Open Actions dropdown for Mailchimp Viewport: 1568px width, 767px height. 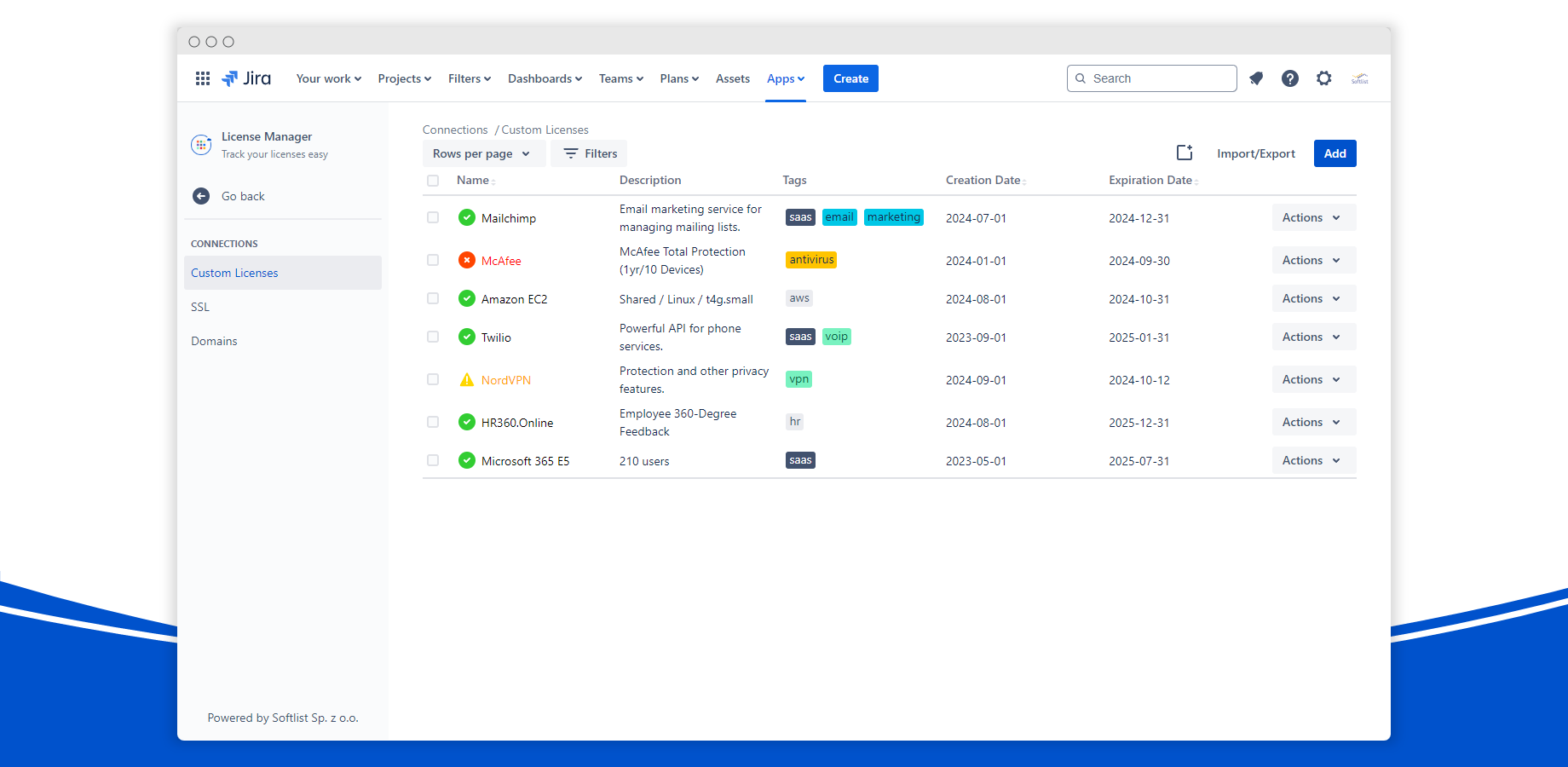1313,217
